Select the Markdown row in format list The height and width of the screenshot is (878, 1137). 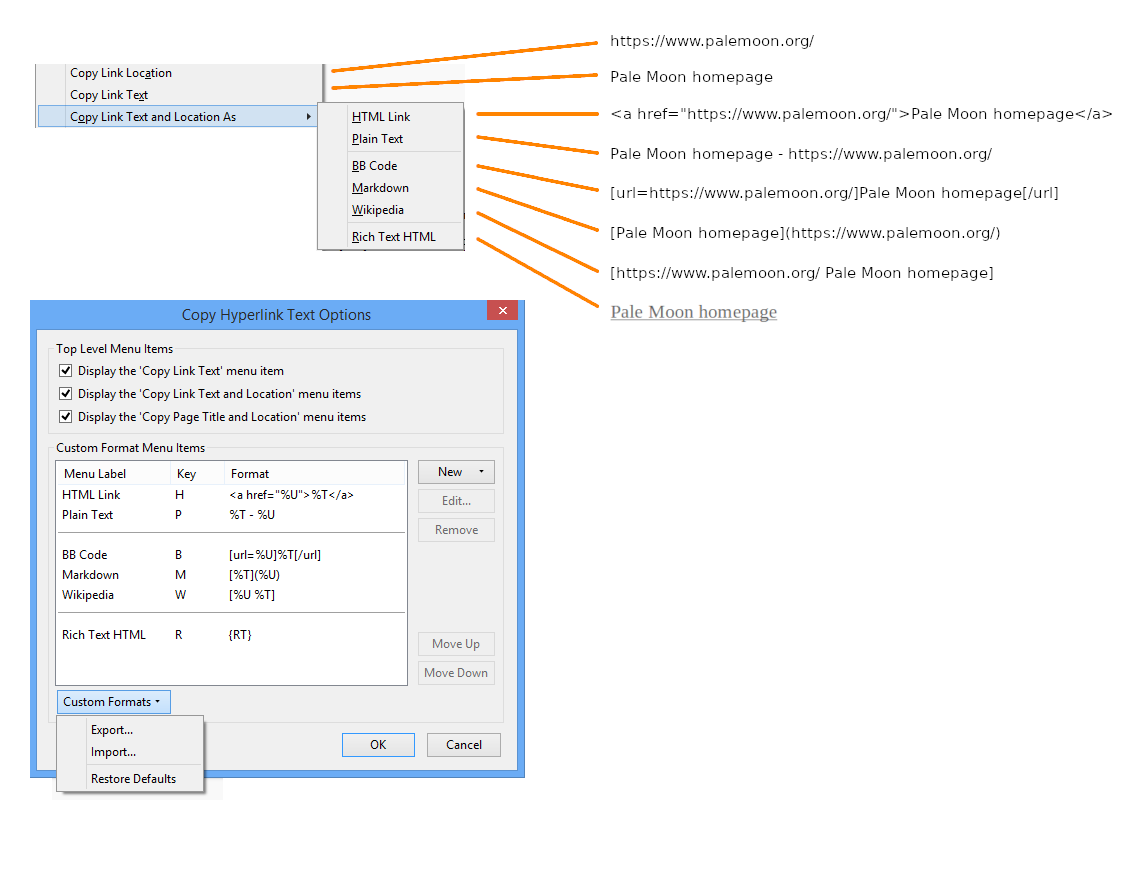coord(231,575)
